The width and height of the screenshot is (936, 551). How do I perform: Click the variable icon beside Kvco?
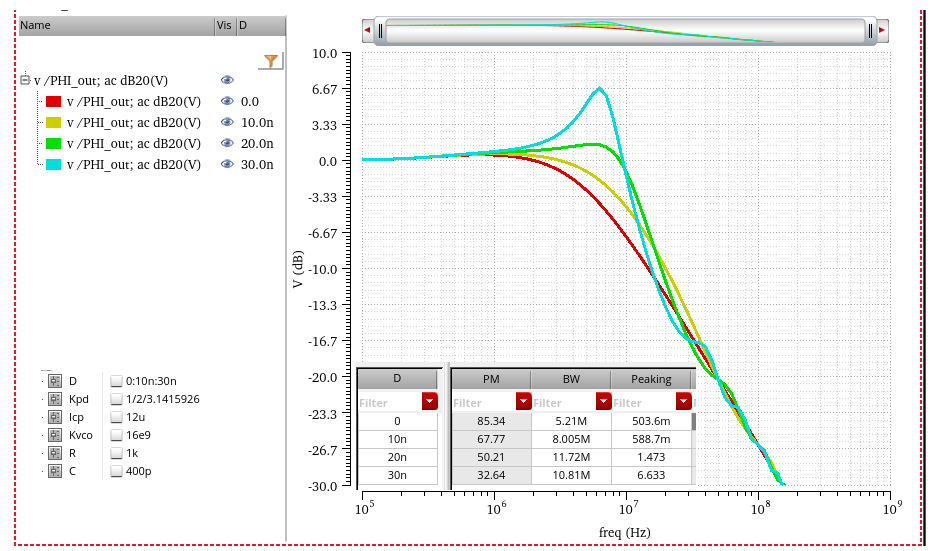[55, 435]
